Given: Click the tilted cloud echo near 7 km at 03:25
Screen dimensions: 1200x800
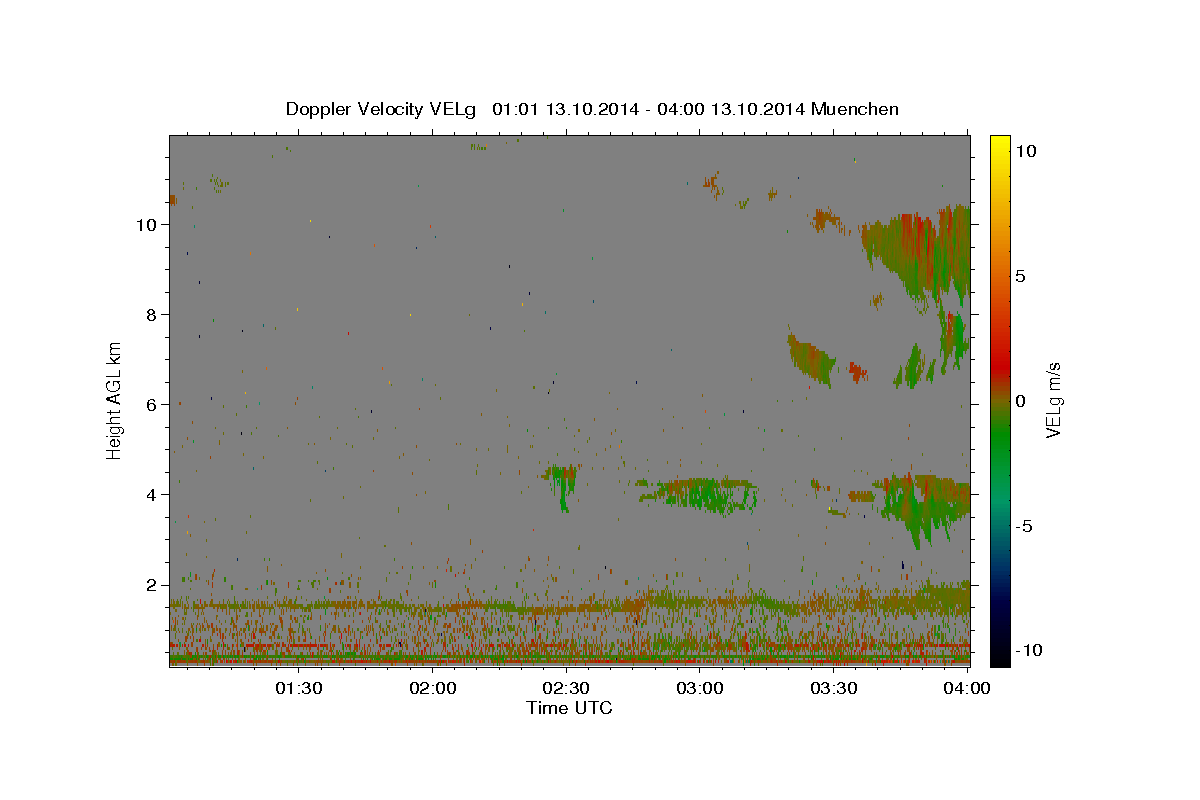Looking at the screenshot, I should pyautogui.click(x=810, y=359).
